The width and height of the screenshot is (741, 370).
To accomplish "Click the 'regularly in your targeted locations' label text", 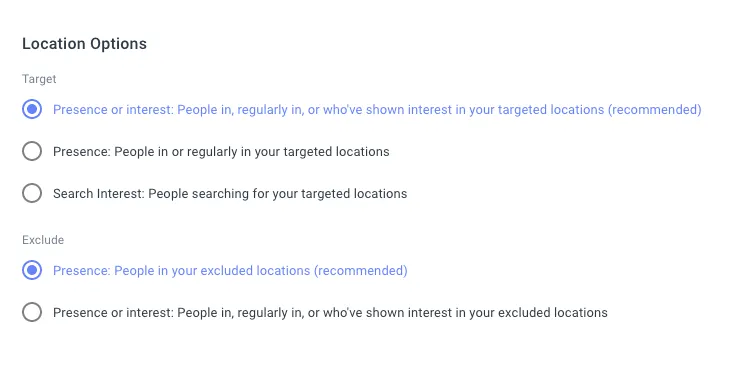I will coord(288,152).
